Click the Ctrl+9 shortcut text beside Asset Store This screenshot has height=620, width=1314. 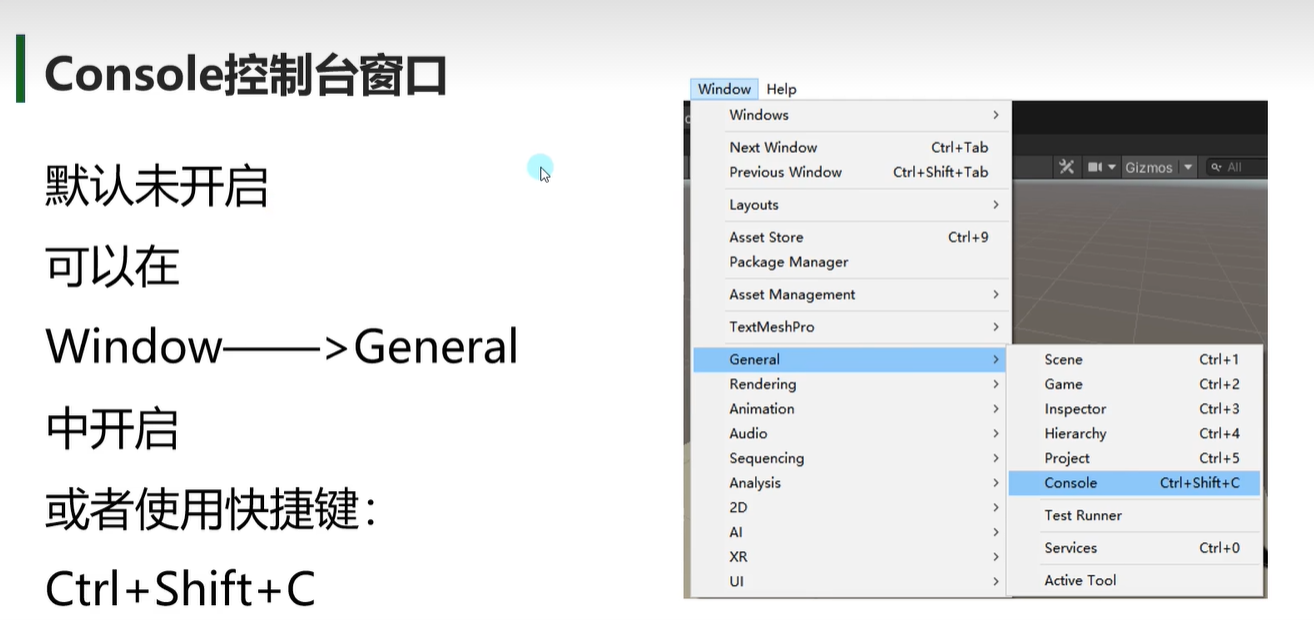click(968, 237)
